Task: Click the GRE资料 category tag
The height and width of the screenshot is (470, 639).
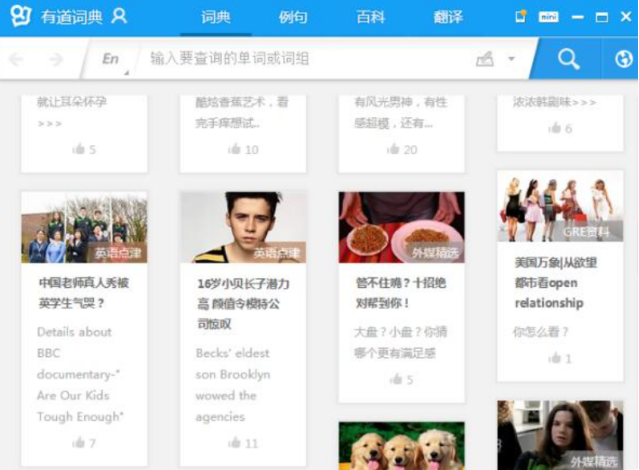Action: [x=586, y=232]
